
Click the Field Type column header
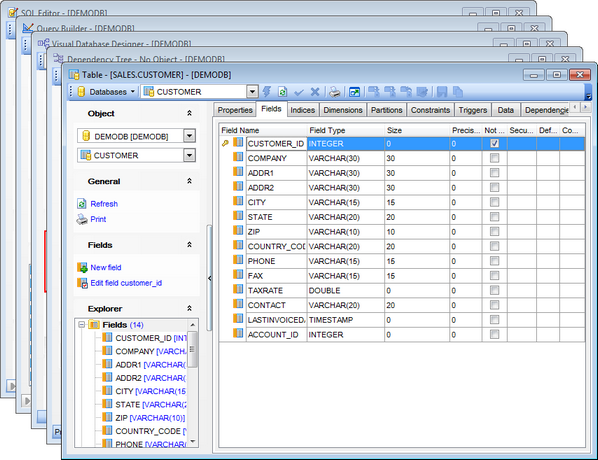(346, 130)
